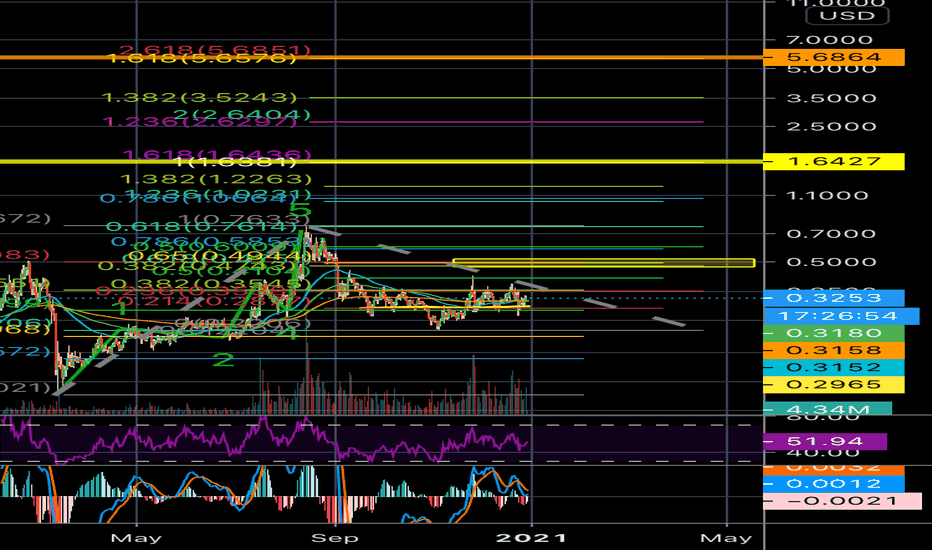Select the 0.65(0.4944) Fibonacci level label
The image size is (932, 550).
pos(219,256)
